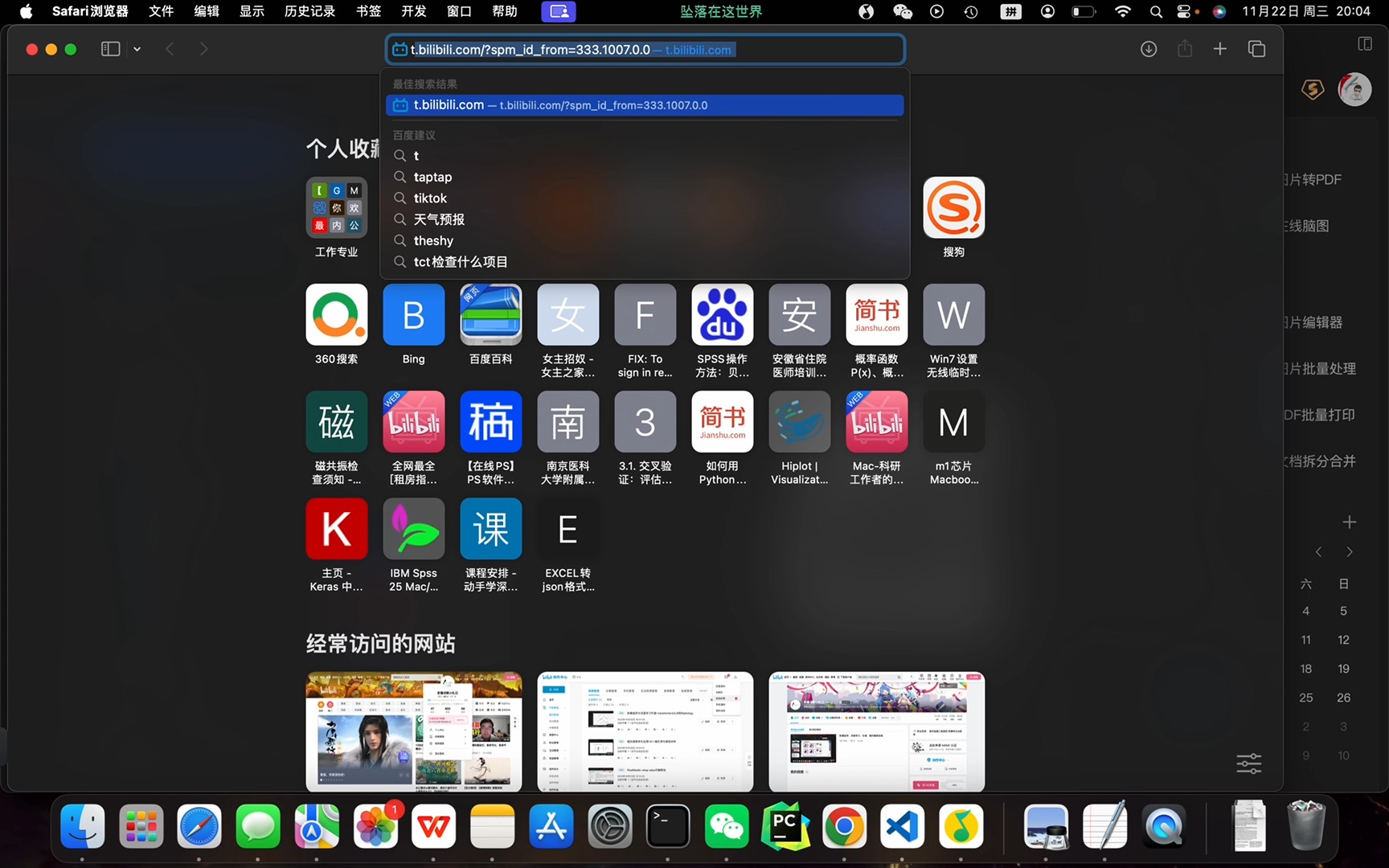Open the 窗口 menu

(x=459, y=11)
